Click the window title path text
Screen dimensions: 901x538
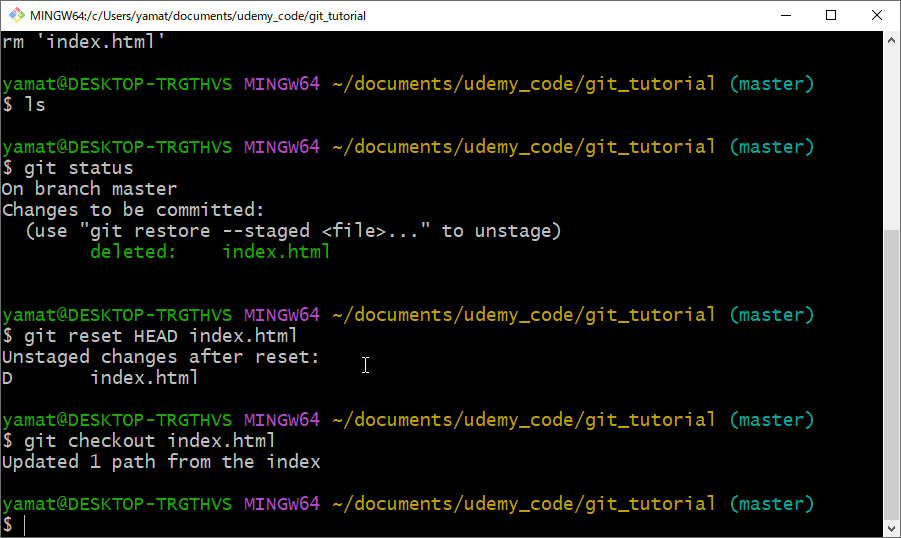198,16
